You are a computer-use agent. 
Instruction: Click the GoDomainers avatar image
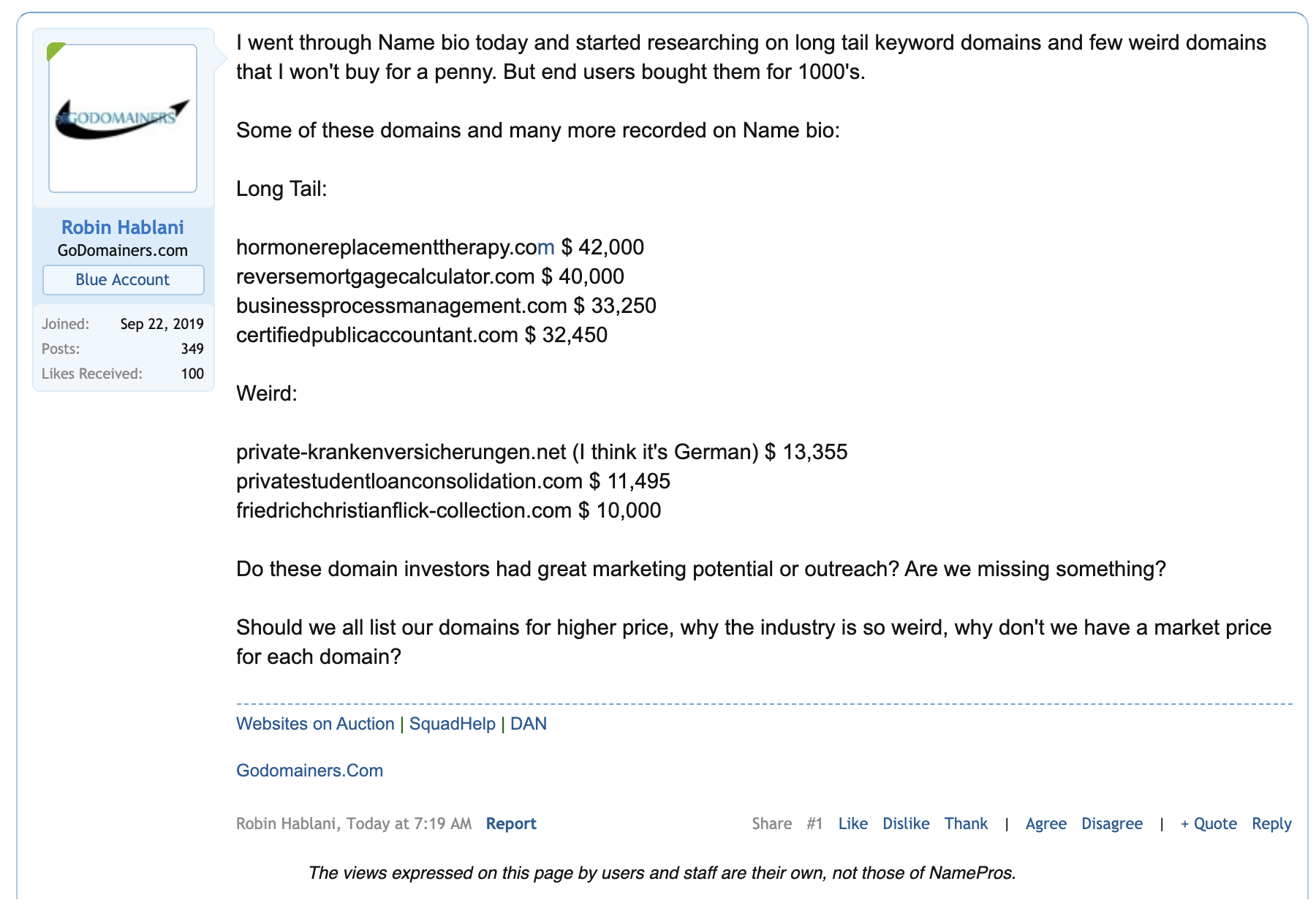coord(123,118)
